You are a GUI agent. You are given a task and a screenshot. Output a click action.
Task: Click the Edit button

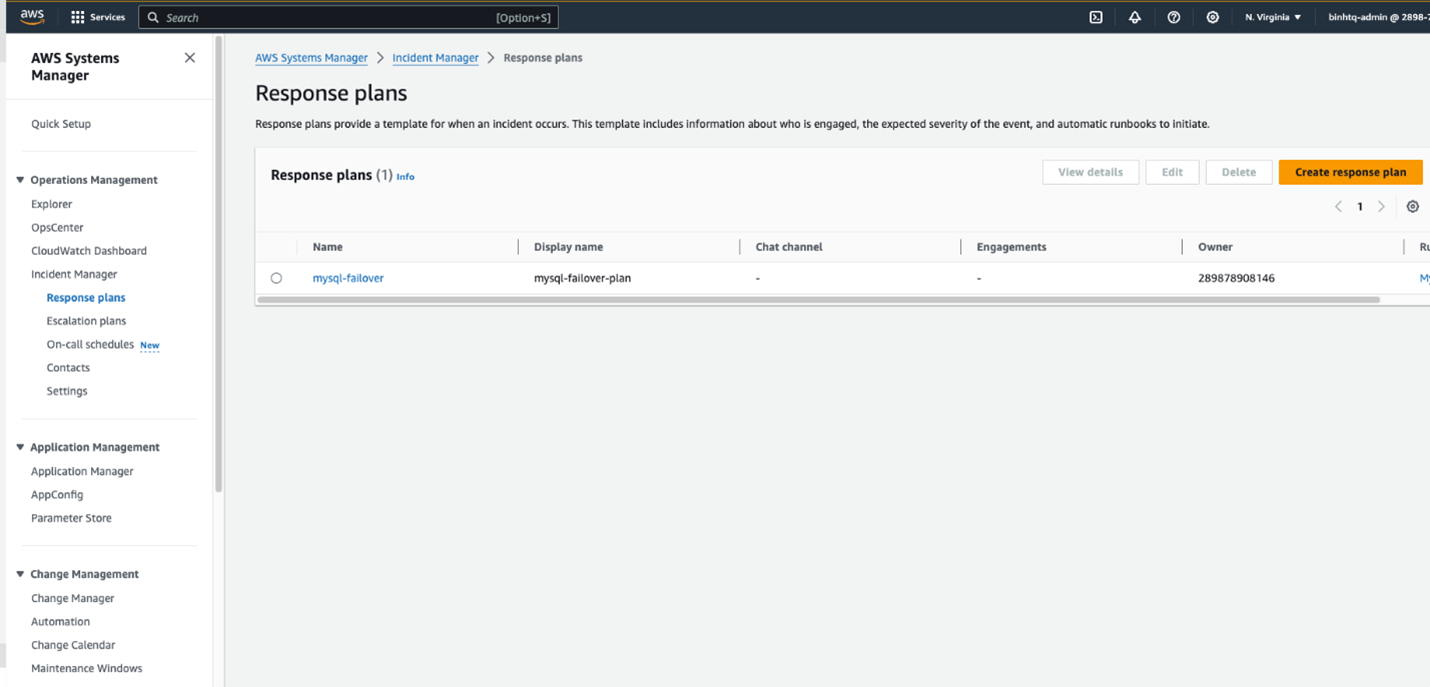click(1172, 172)
